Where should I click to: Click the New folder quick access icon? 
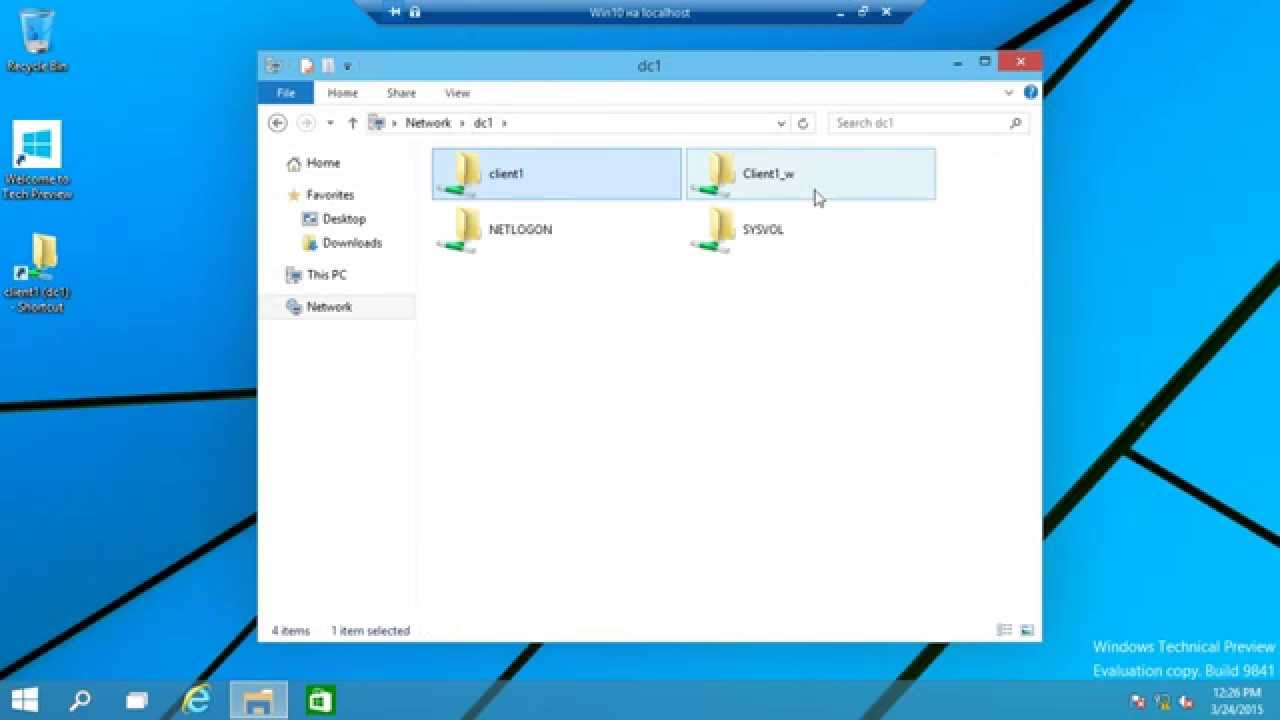[x=327, y=66]
